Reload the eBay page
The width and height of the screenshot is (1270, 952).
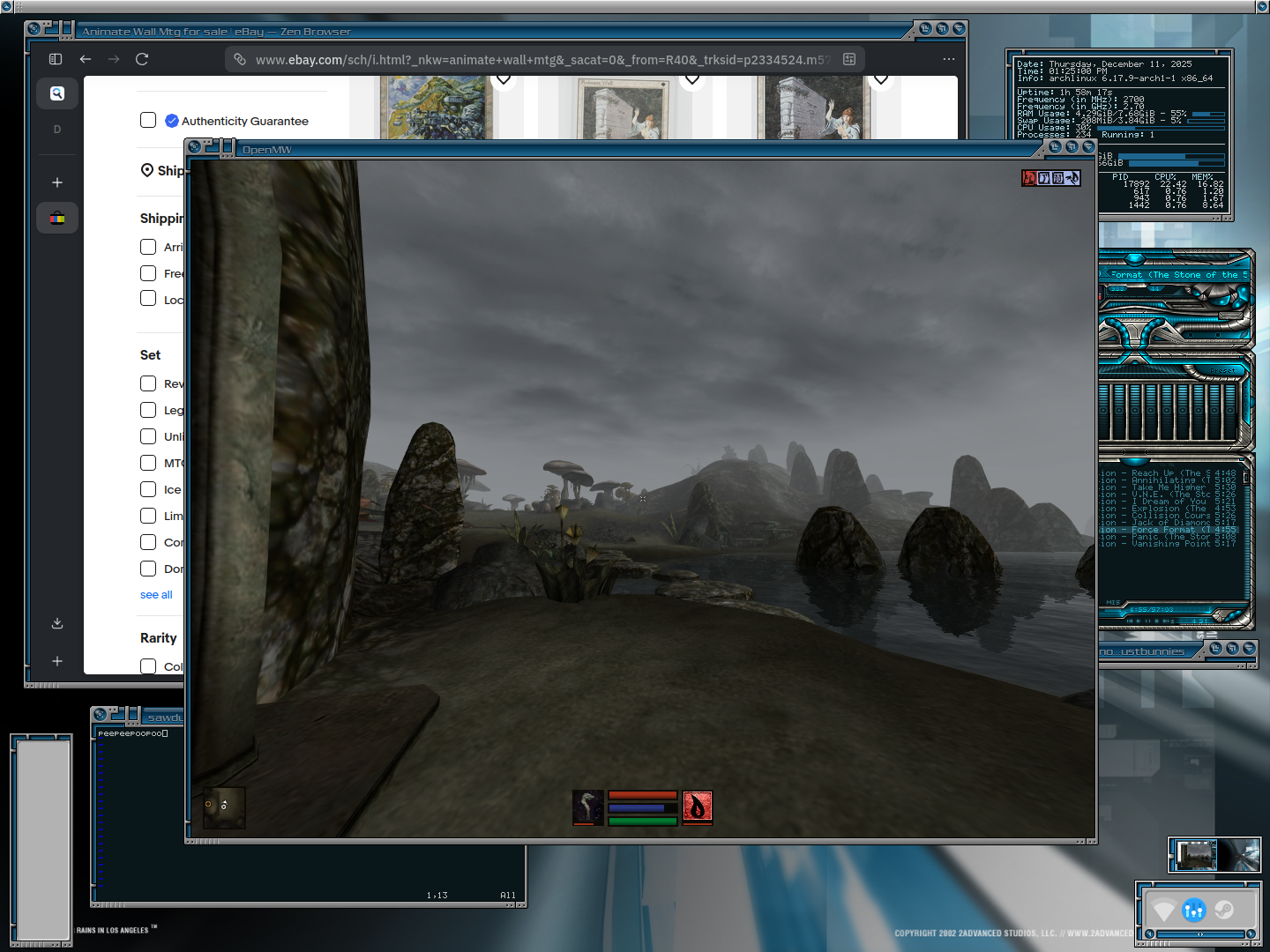142,59
